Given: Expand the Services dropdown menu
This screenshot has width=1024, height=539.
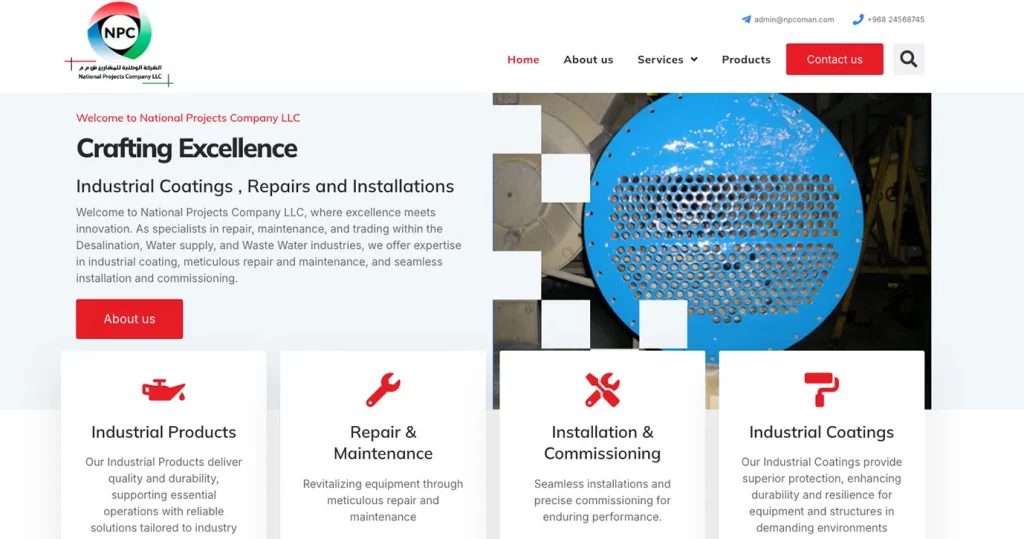Looking at the screenshot, I should pyautogui.click(x=661, y=60).
